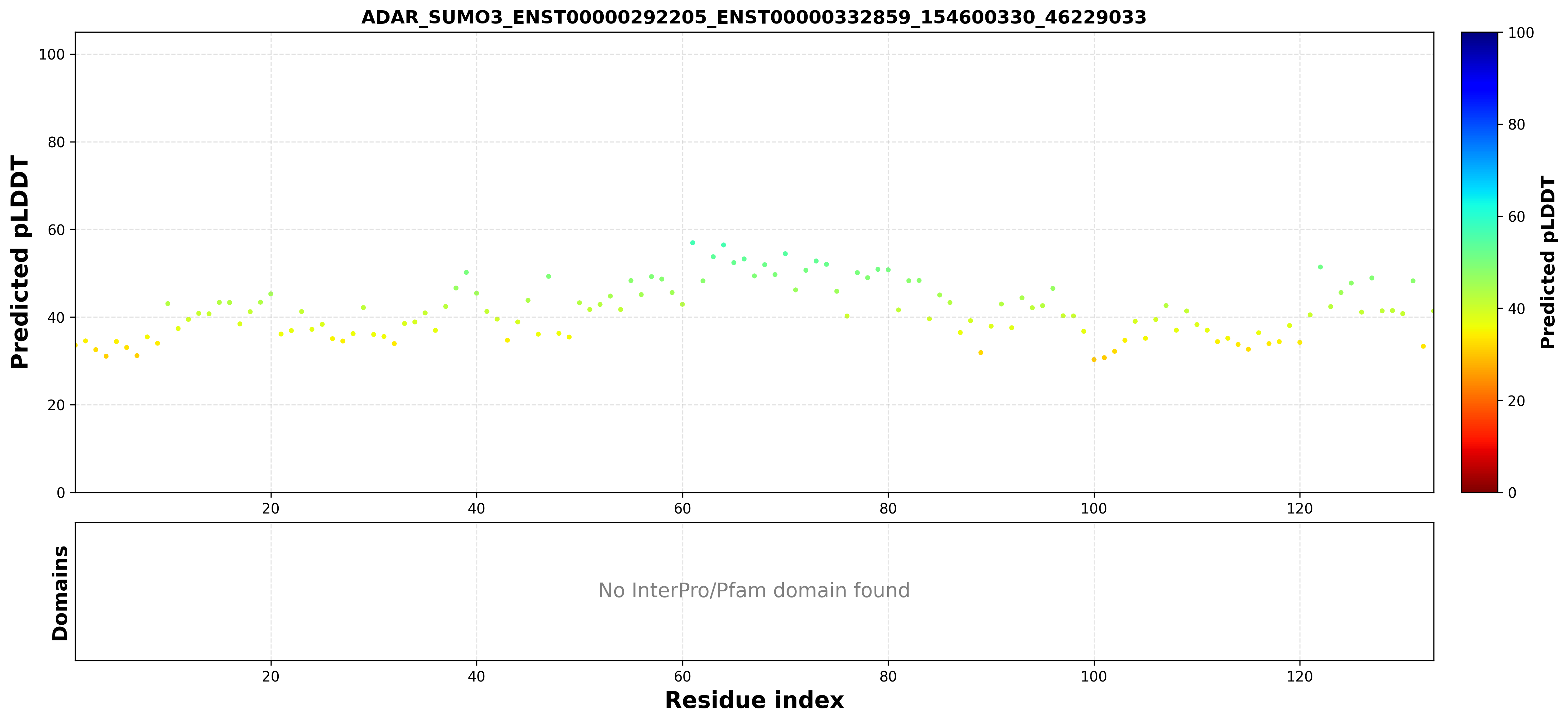
Task: Click x-axis tick 120 under the Domains panel
Action: [1299, 676]
